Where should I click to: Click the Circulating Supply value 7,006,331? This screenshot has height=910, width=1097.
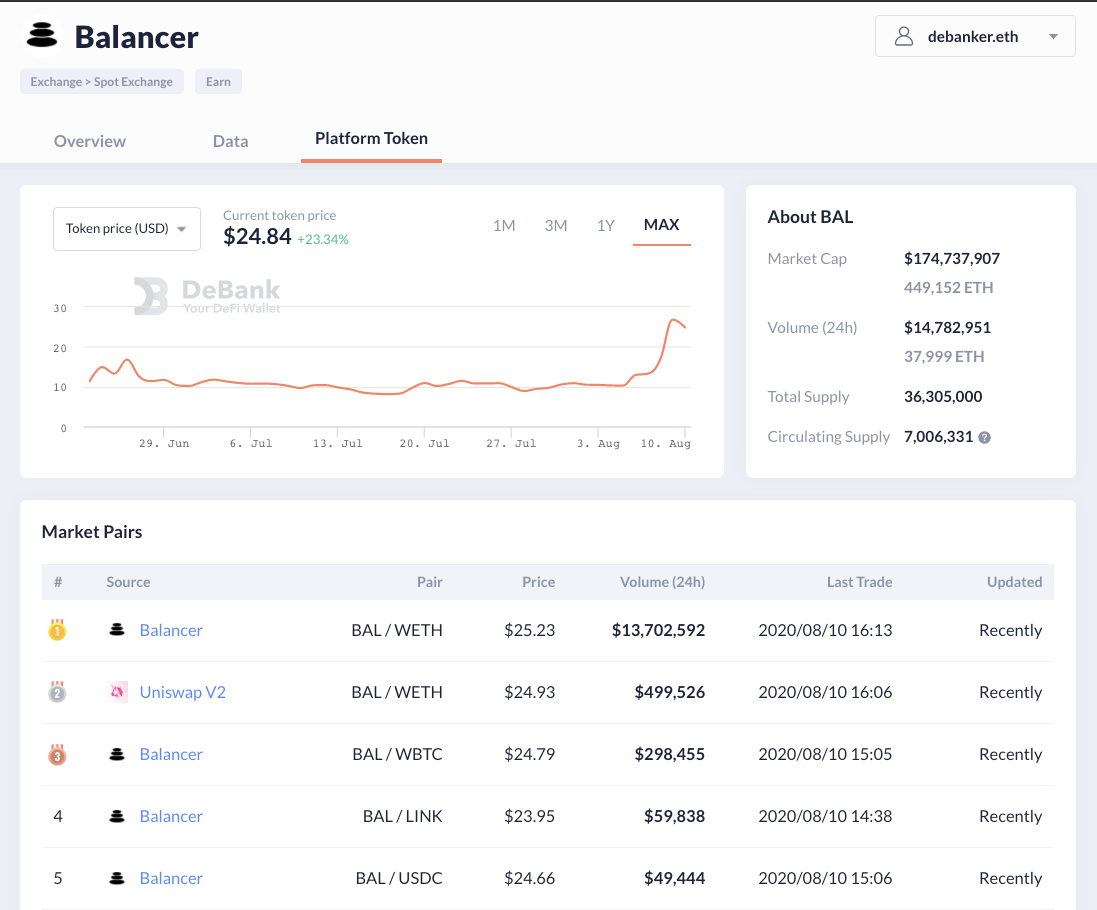938,436
